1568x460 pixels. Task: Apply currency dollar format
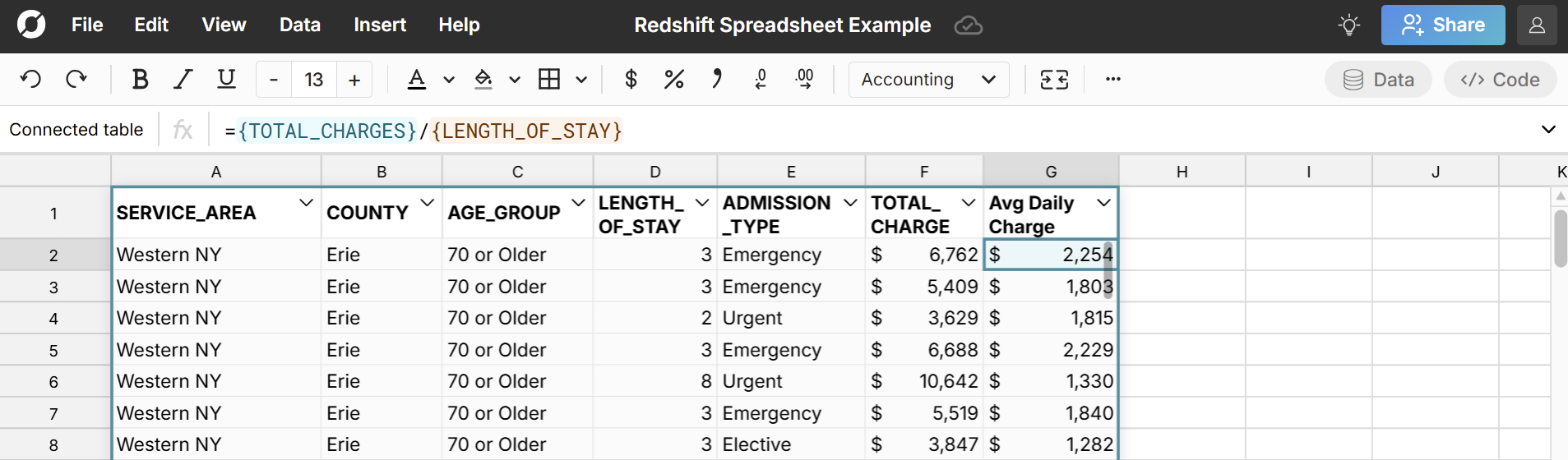(631, 80)
